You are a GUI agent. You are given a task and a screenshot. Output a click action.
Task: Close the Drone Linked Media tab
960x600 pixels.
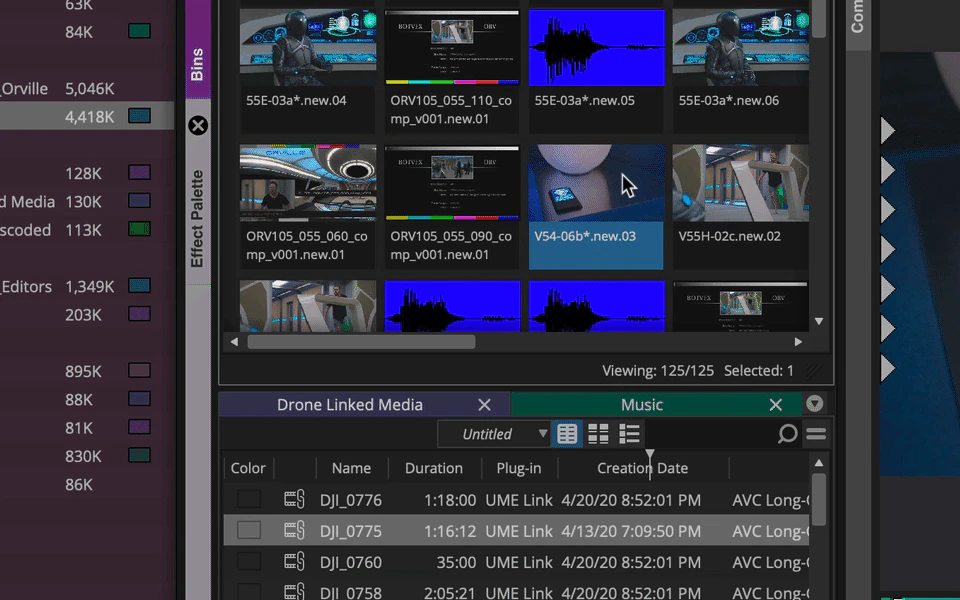pos(484,405)
